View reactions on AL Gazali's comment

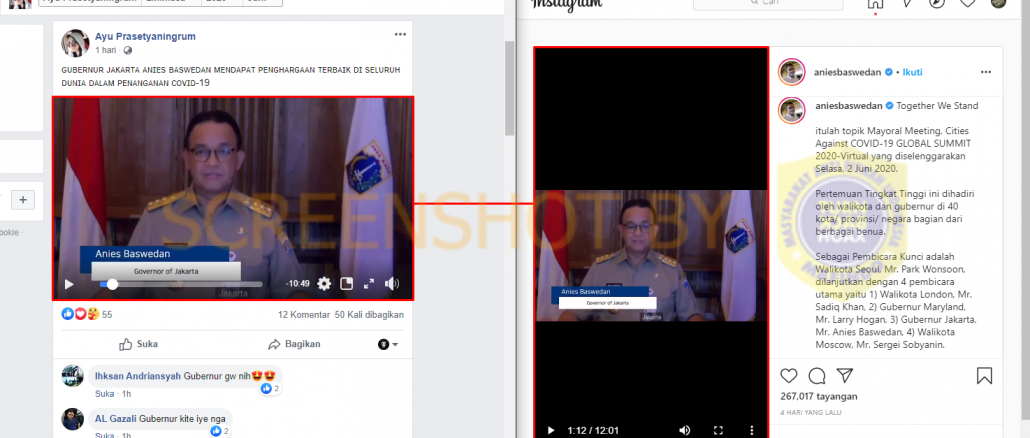tap(220, 431)
